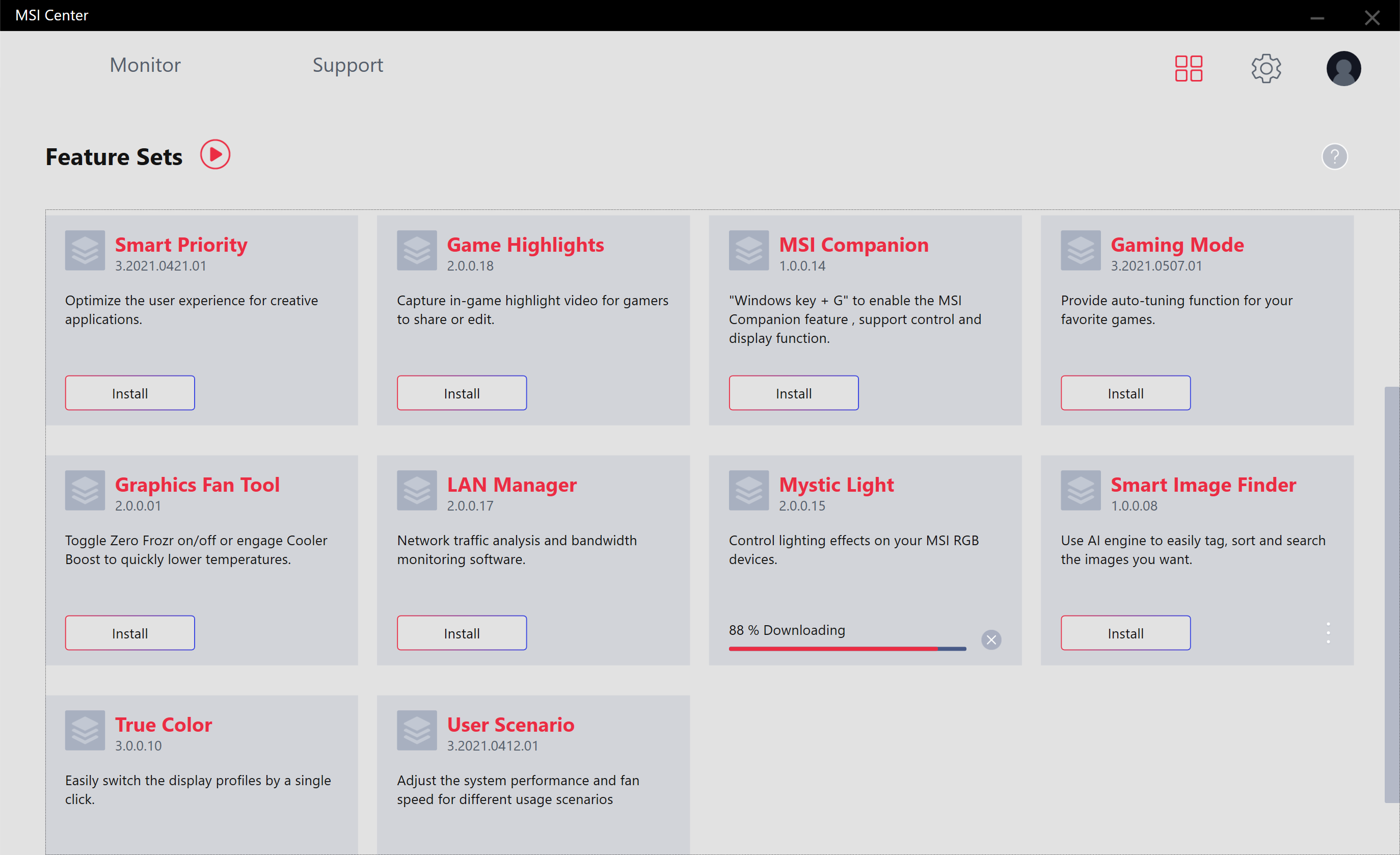
Task: Click the vertical scrollbar on right
Action: pos(1391,594)
